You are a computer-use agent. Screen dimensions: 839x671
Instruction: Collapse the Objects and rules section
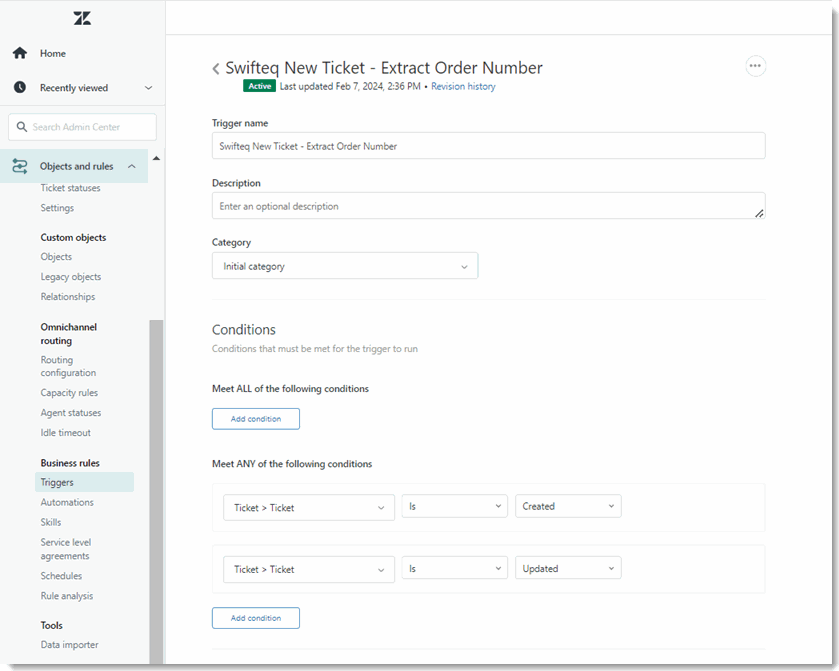click(x=132, y=166)
